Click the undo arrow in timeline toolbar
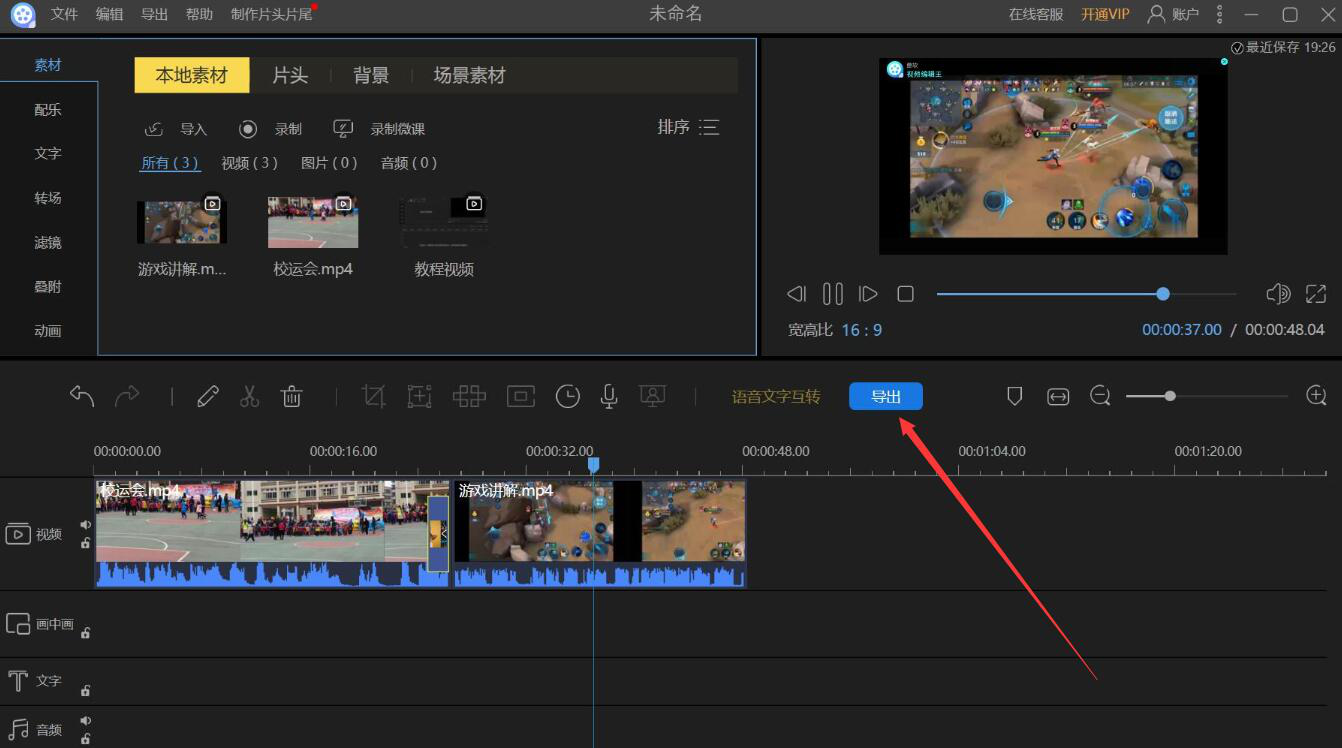Image resolution: width=1342 pixels, height=748 pixels. 82,397
